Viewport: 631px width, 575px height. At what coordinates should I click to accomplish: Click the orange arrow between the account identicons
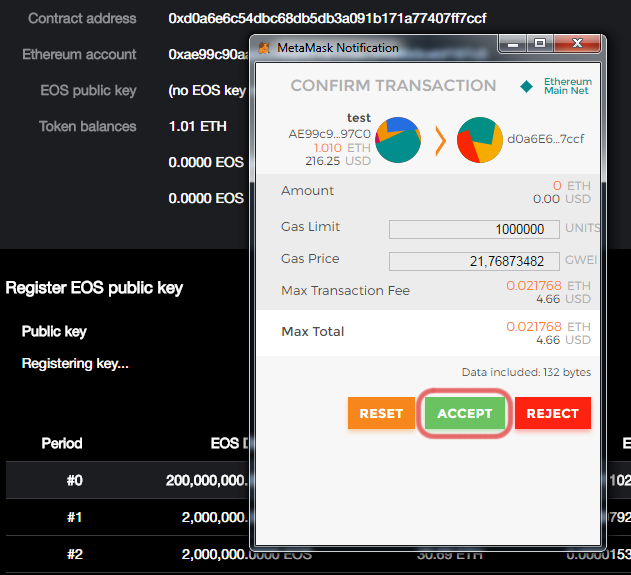[x=440, y=140]
